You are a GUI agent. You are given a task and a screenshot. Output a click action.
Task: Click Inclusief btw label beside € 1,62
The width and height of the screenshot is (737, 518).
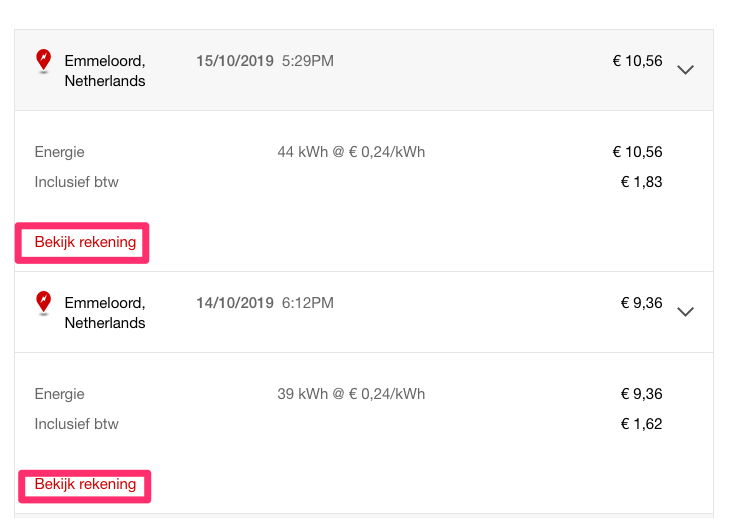76,424
